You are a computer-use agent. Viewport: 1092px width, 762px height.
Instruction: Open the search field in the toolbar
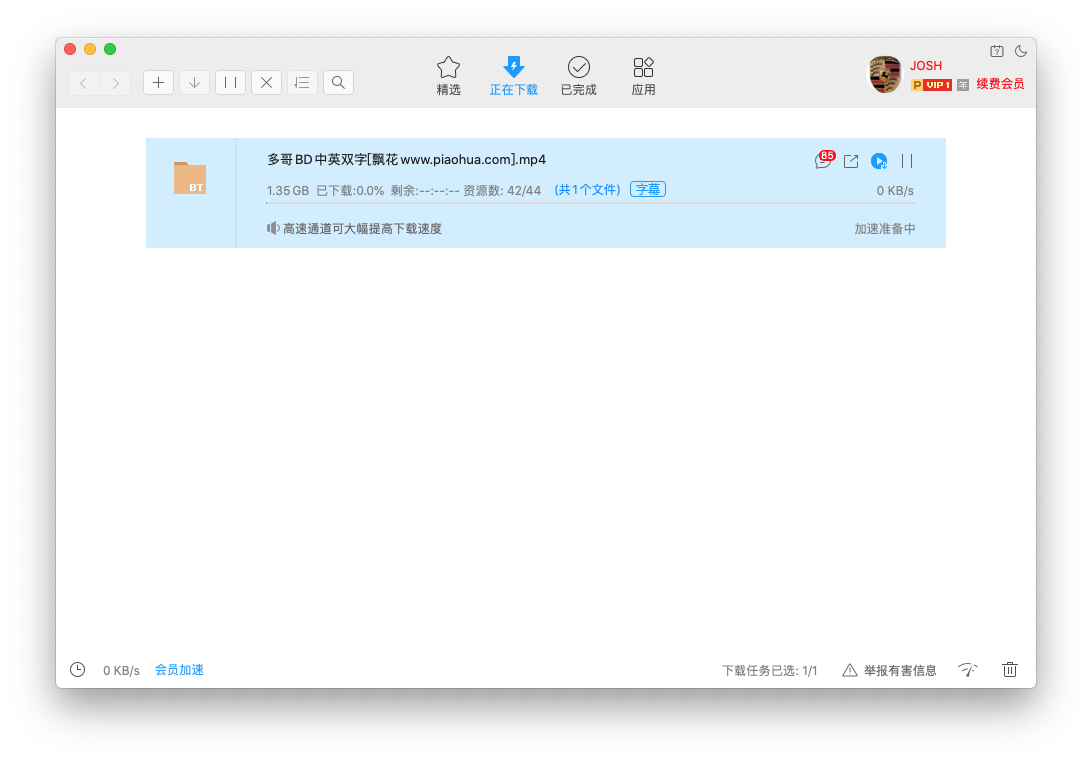338,82
